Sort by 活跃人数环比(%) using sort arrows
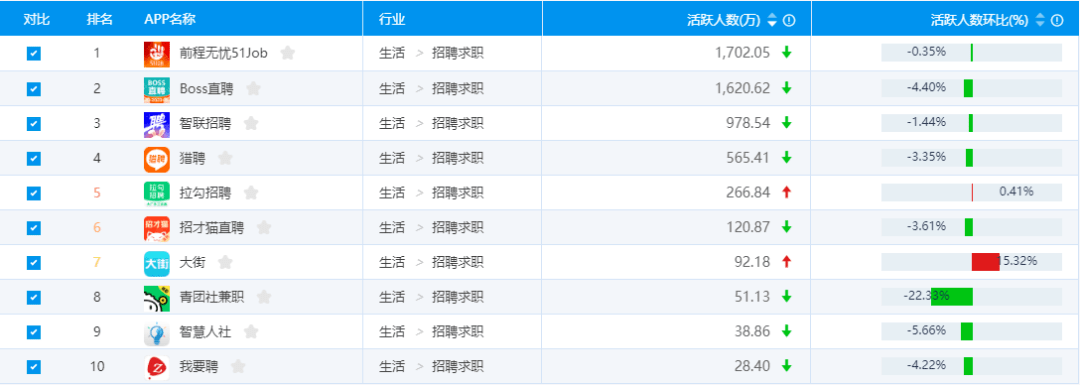The image size is (1080, 385). tap(1040, 21)
